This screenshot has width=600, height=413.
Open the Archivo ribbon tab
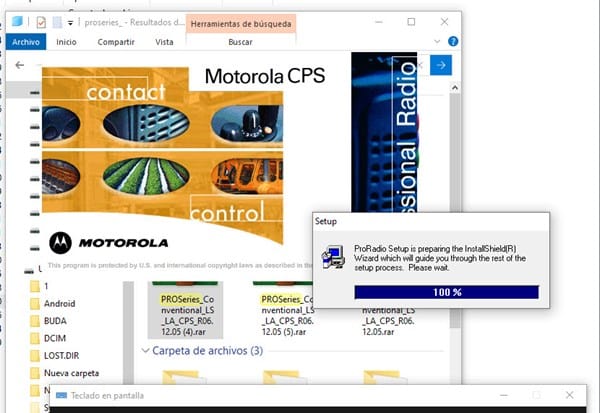tap(26, 42)
